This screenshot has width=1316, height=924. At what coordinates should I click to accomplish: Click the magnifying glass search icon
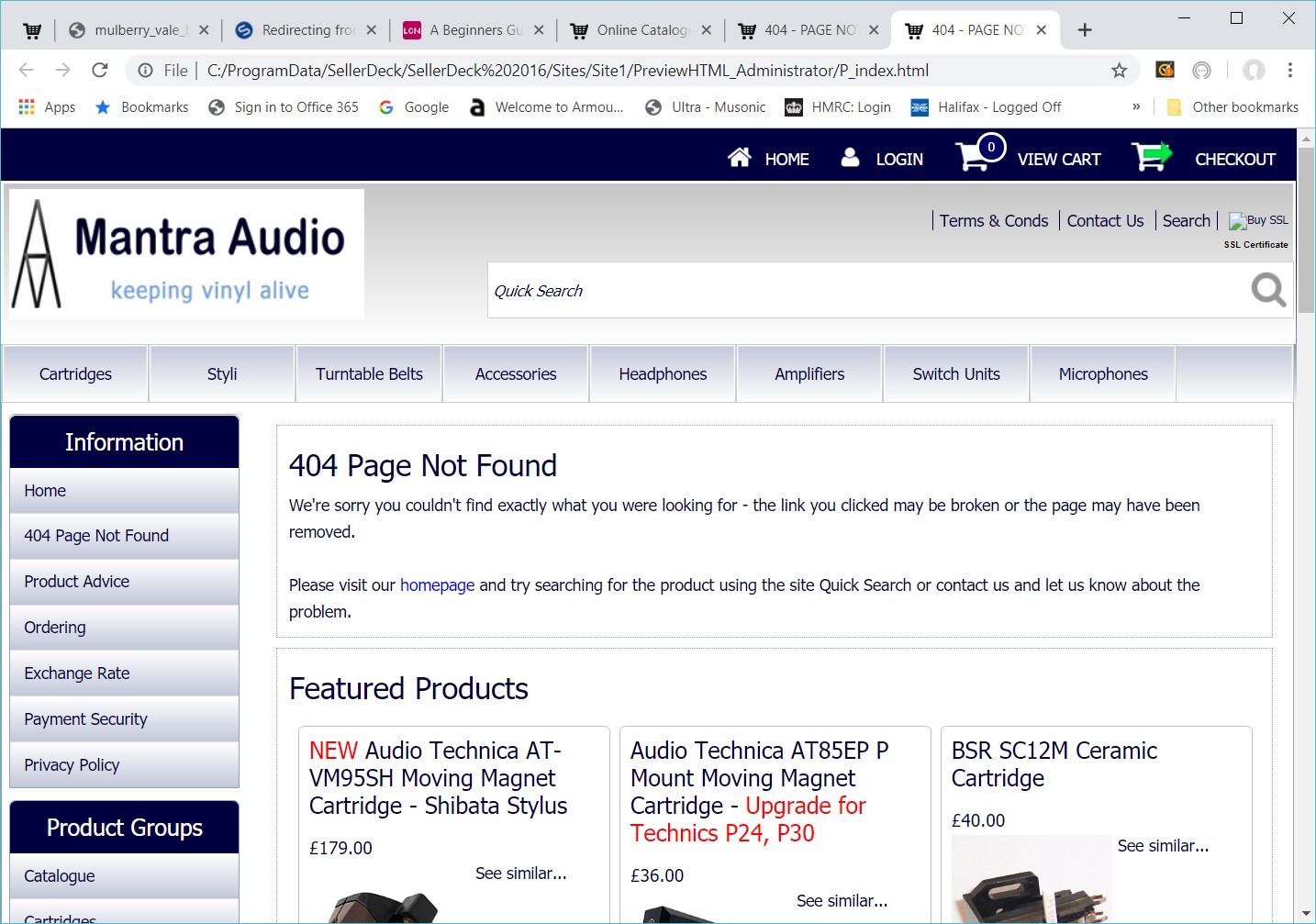(1268, 290)
